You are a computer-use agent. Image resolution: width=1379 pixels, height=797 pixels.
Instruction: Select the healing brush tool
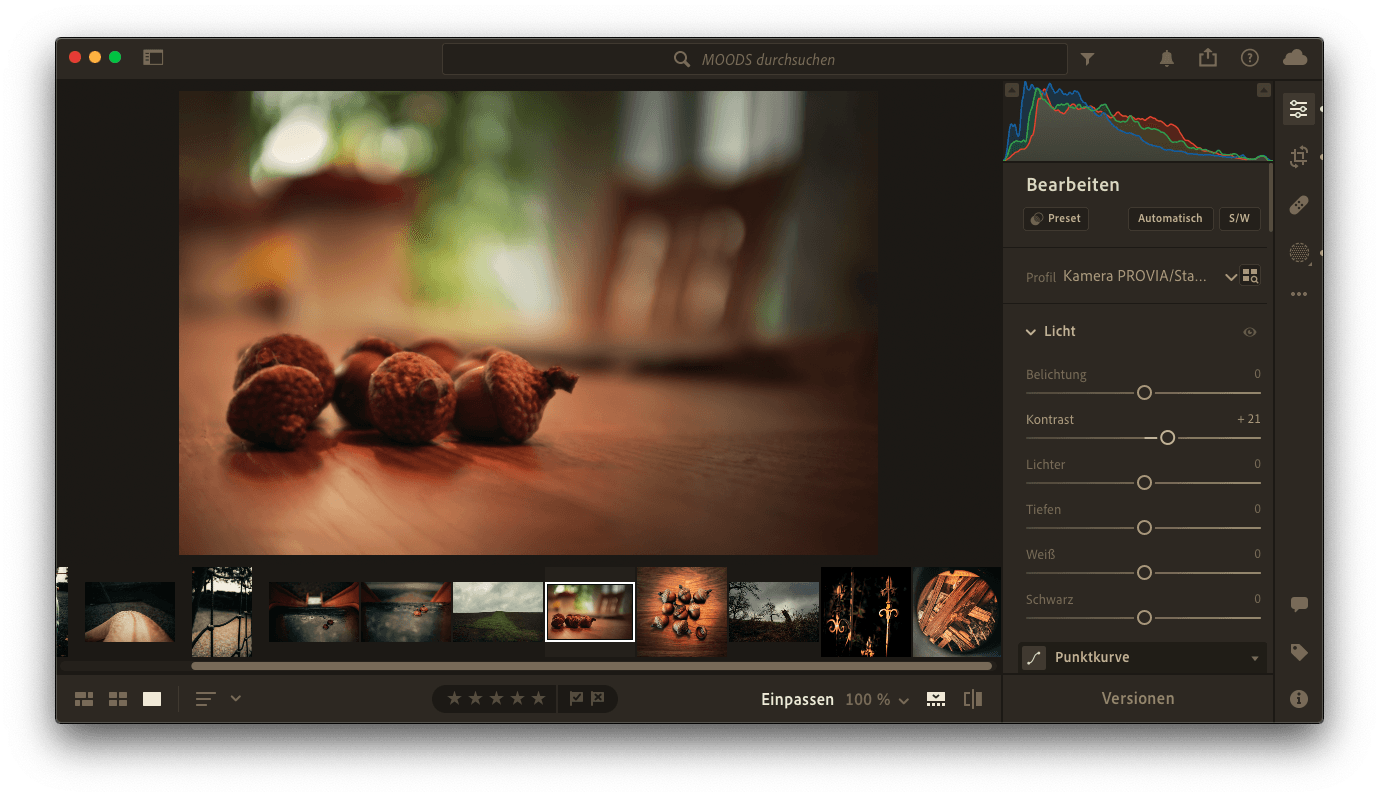coord(1298,205)
